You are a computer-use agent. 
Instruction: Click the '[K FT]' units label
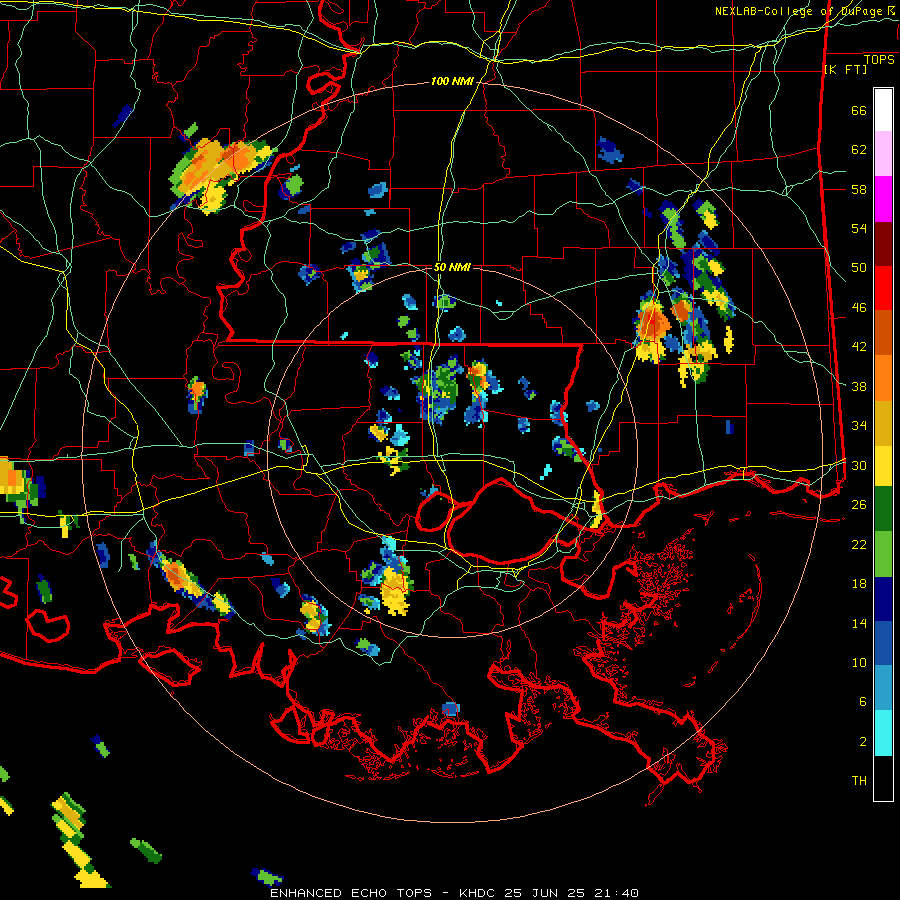pos(845,70)
